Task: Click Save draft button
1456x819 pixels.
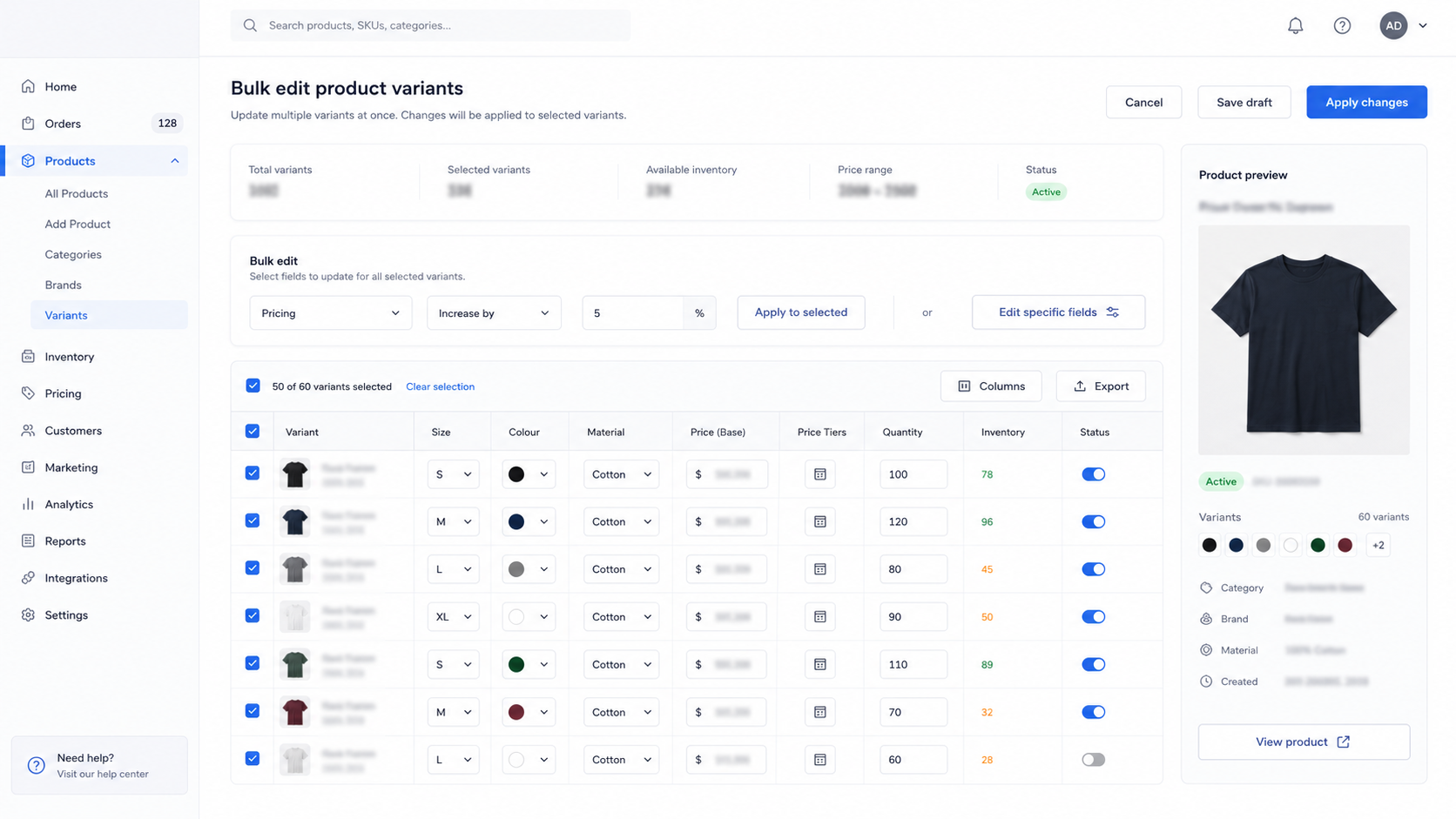Action: (x=1244, y=102)
